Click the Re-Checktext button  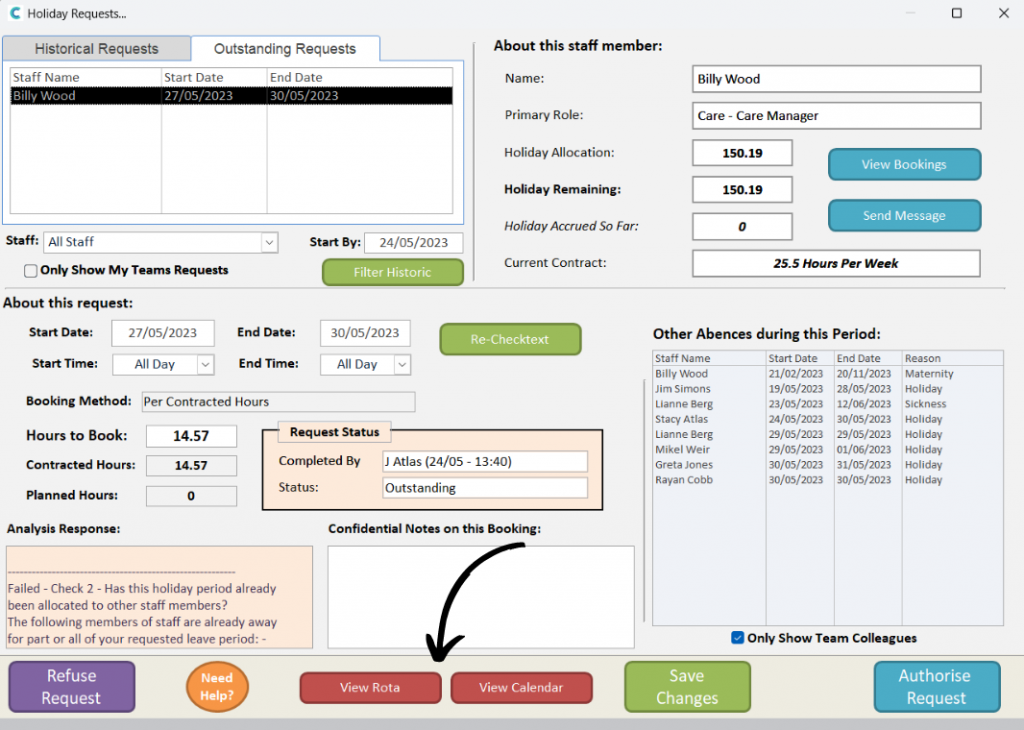tap(510, 339)
